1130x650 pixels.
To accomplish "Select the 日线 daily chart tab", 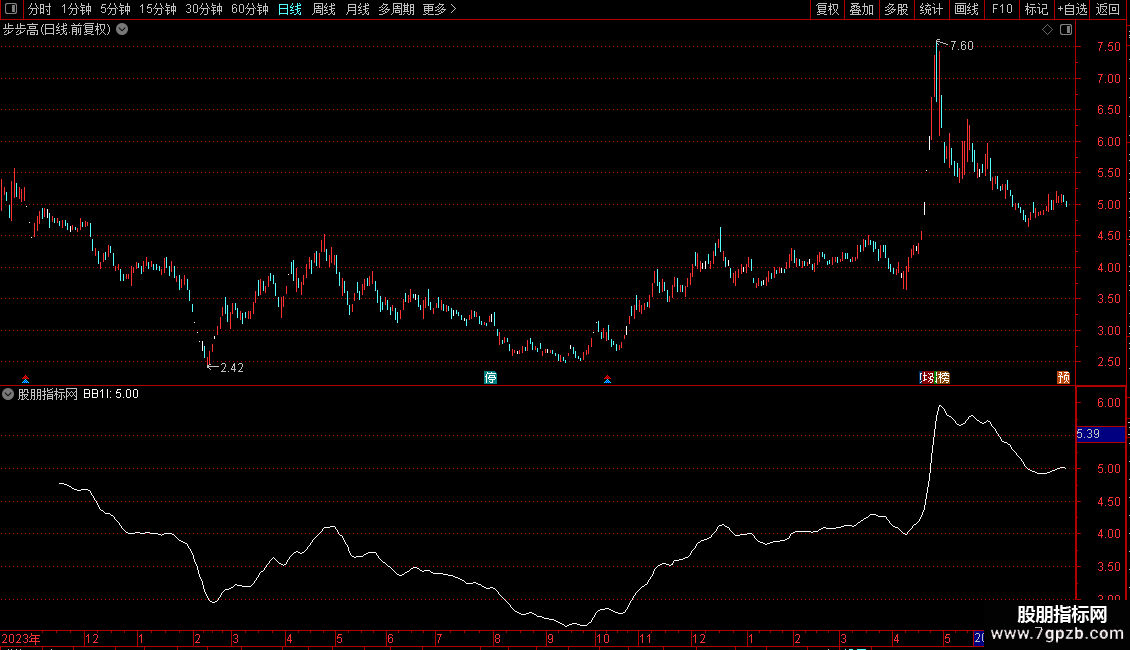I will pyautogui.click(x=290, y=9).
